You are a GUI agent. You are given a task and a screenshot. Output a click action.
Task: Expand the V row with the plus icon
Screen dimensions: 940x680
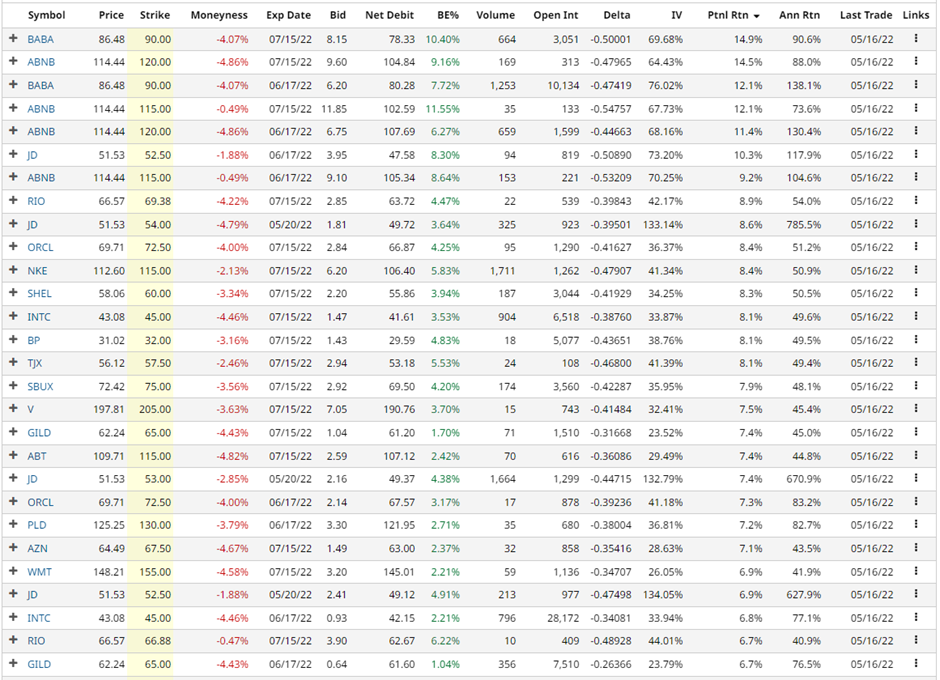tap(13, 408)
